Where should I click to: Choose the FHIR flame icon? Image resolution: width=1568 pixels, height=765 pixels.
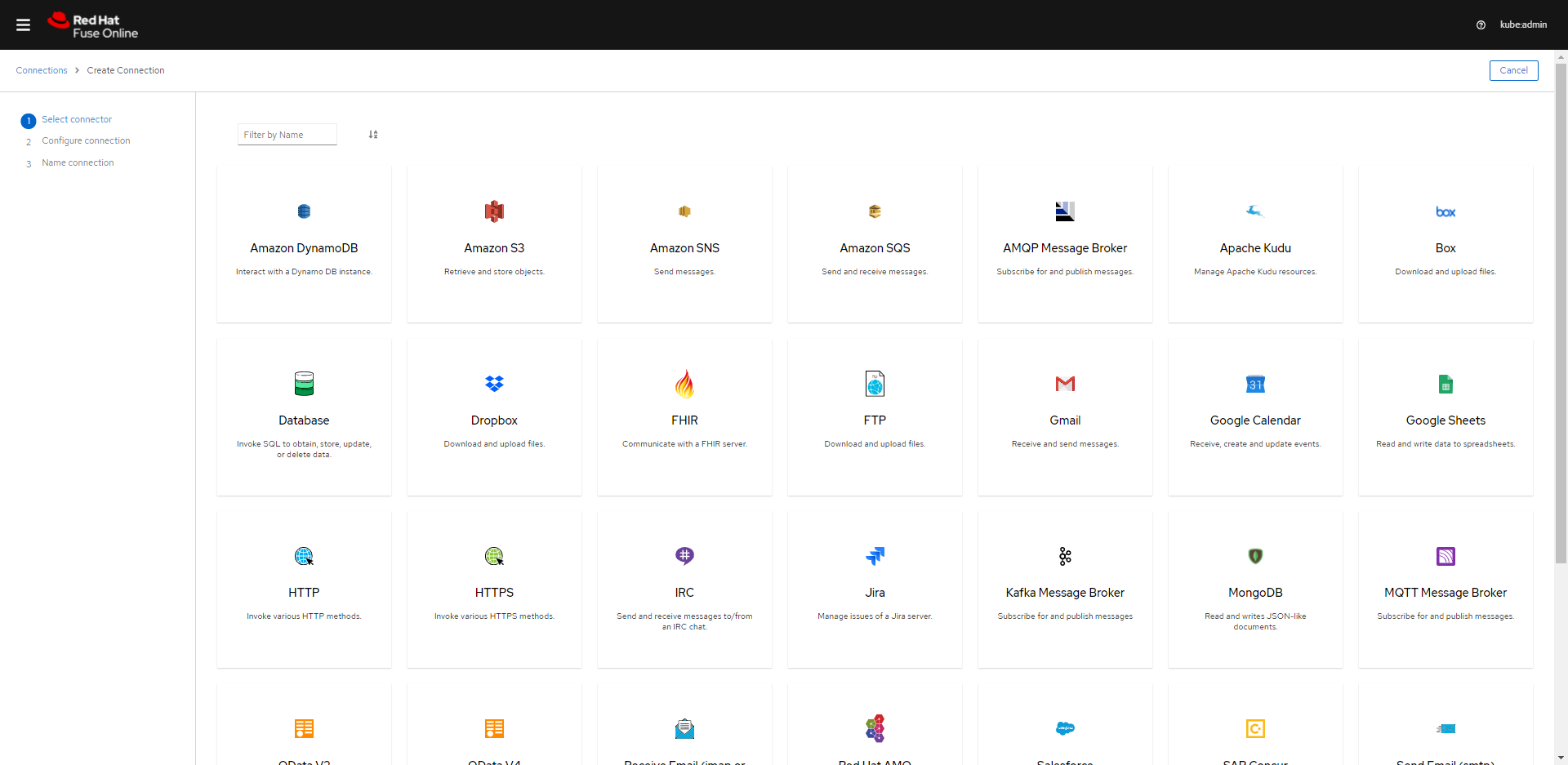pyautogui.click(x=684, y=384)
